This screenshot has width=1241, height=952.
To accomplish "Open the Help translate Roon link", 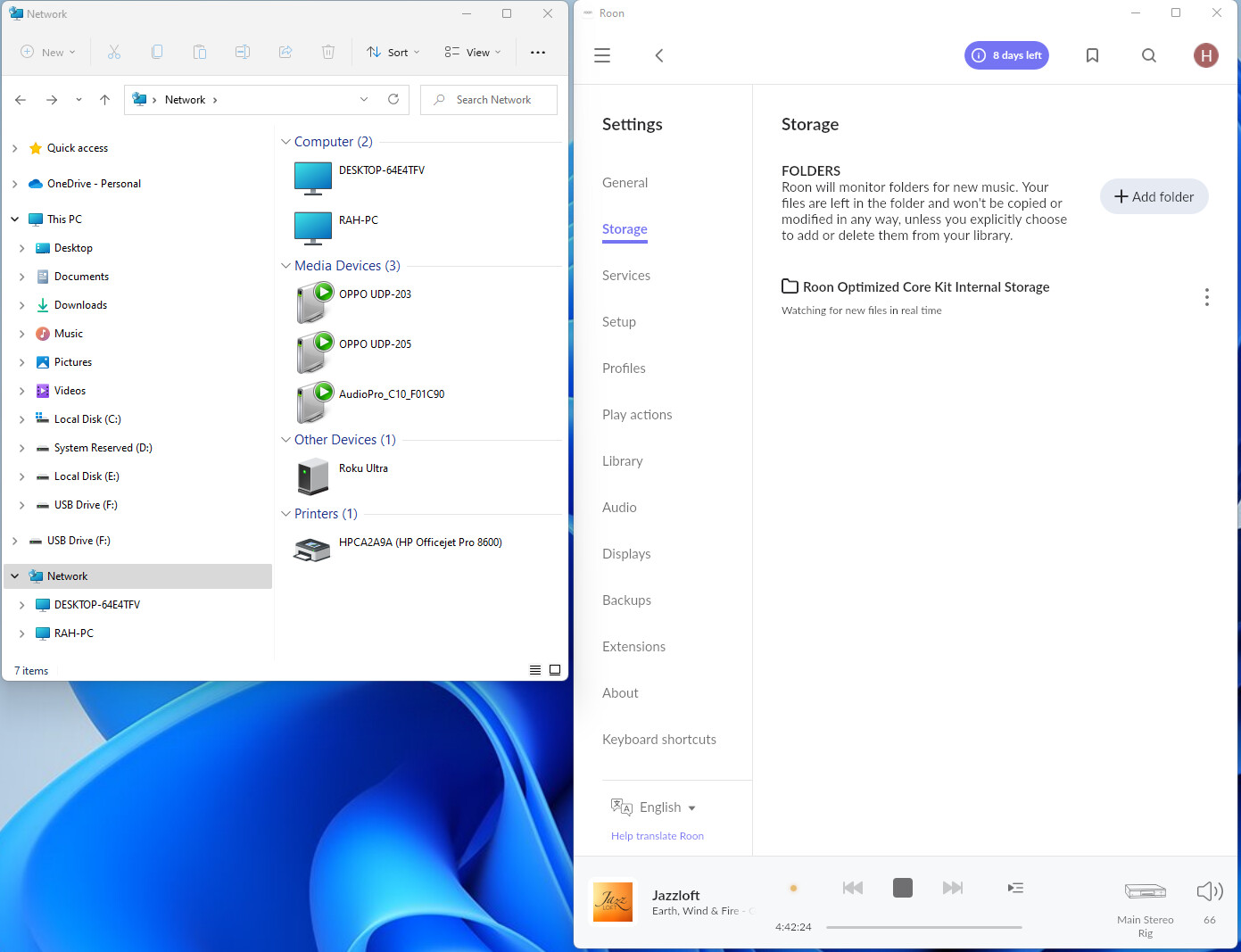I will pos(658,836).
